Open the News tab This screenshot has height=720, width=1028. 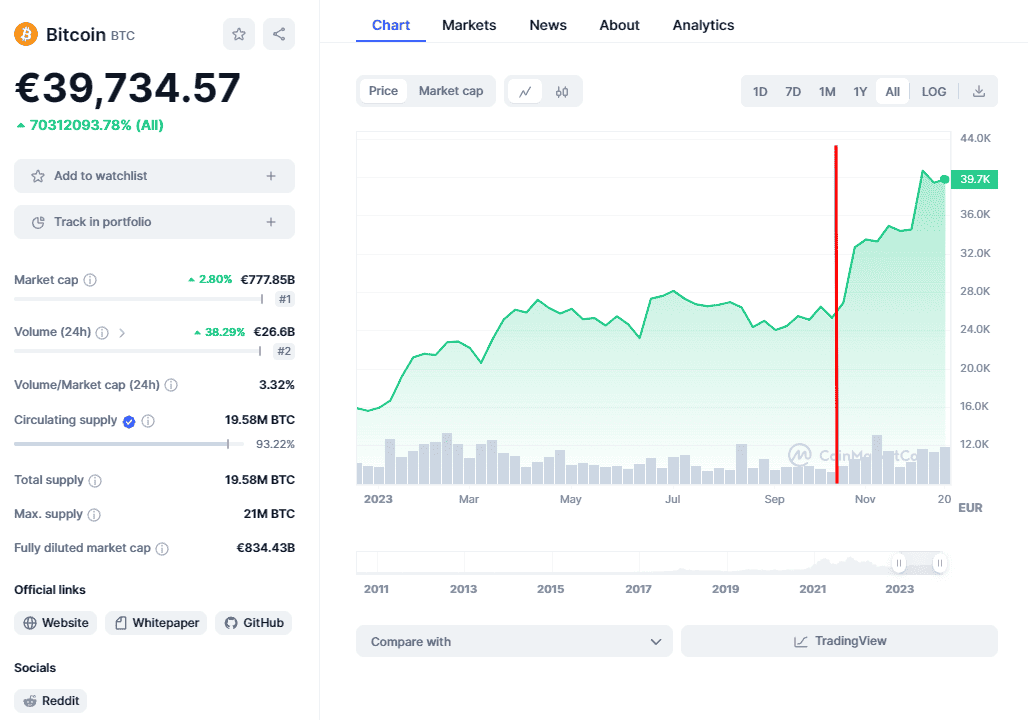[548, 25]
